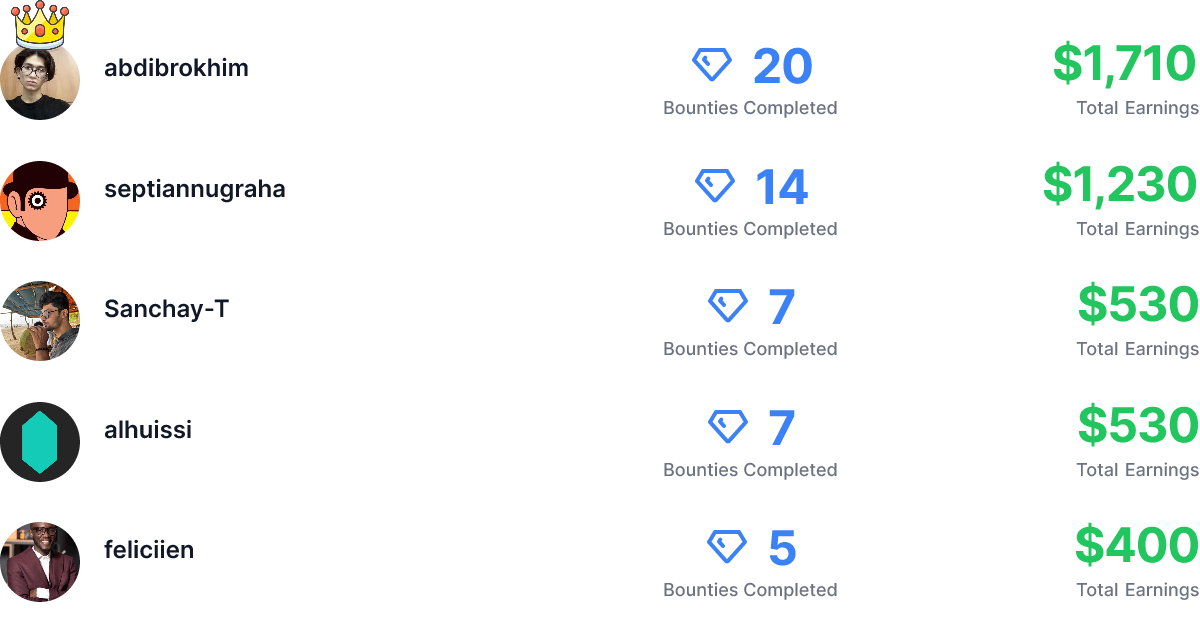Open the feliciien username link
This screenshot has height=630, width=1200.
[149, 550]
